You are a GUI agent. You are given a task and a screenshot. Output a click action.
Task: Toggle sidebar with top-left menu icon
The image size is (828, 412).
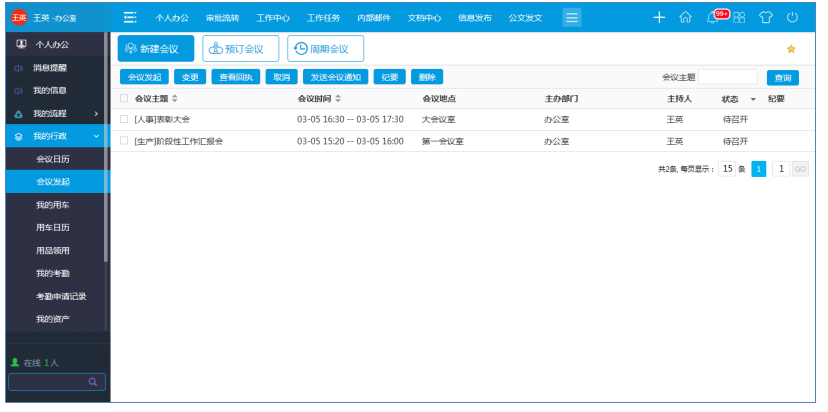coord(130,17)
